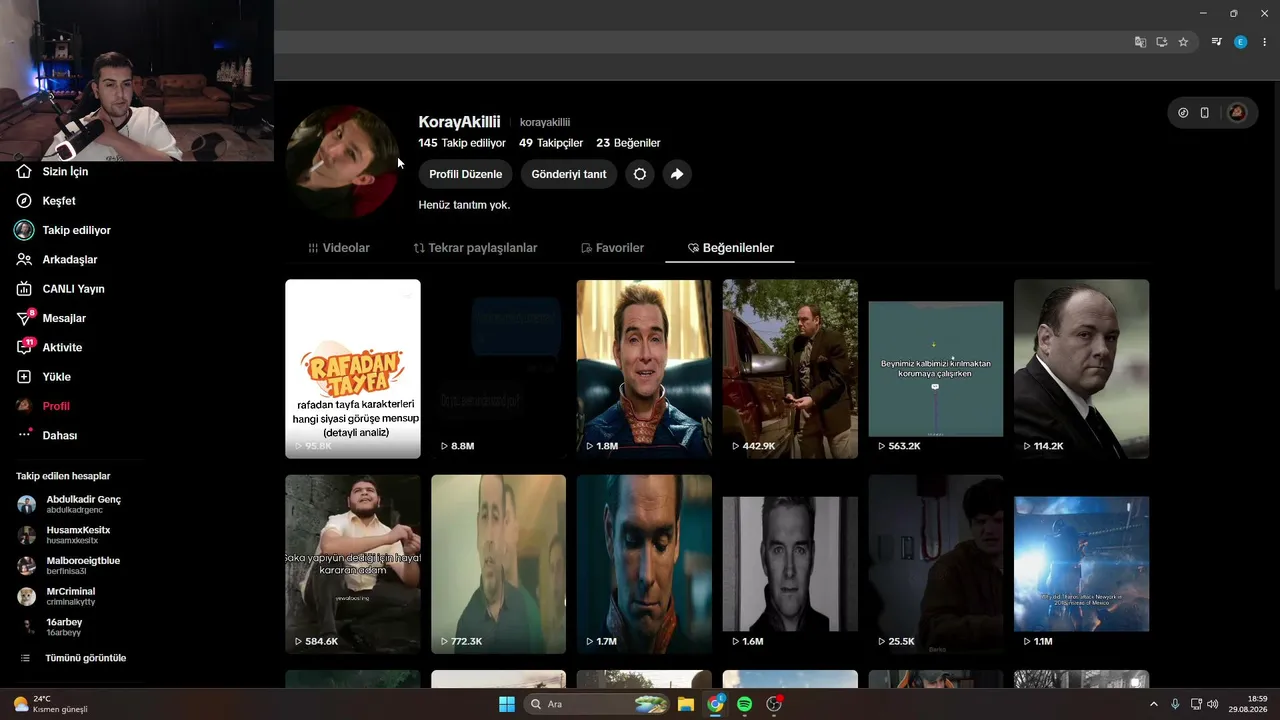1280x720 pixels.
Task: Click the phone app download icon
Action: 1204,113
